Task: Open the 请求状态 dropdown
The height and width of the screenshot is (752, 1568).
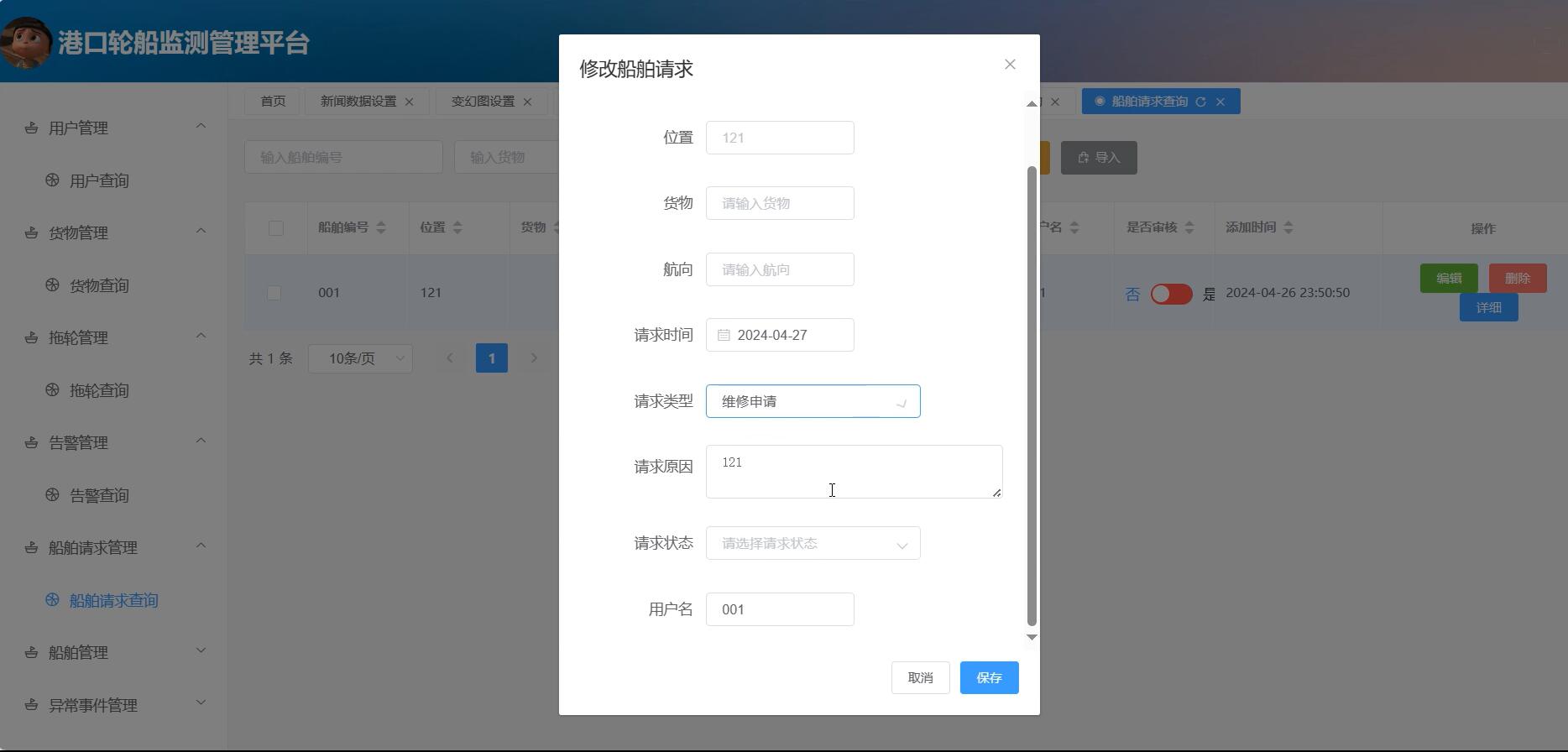Action: (x=813, y=543)
